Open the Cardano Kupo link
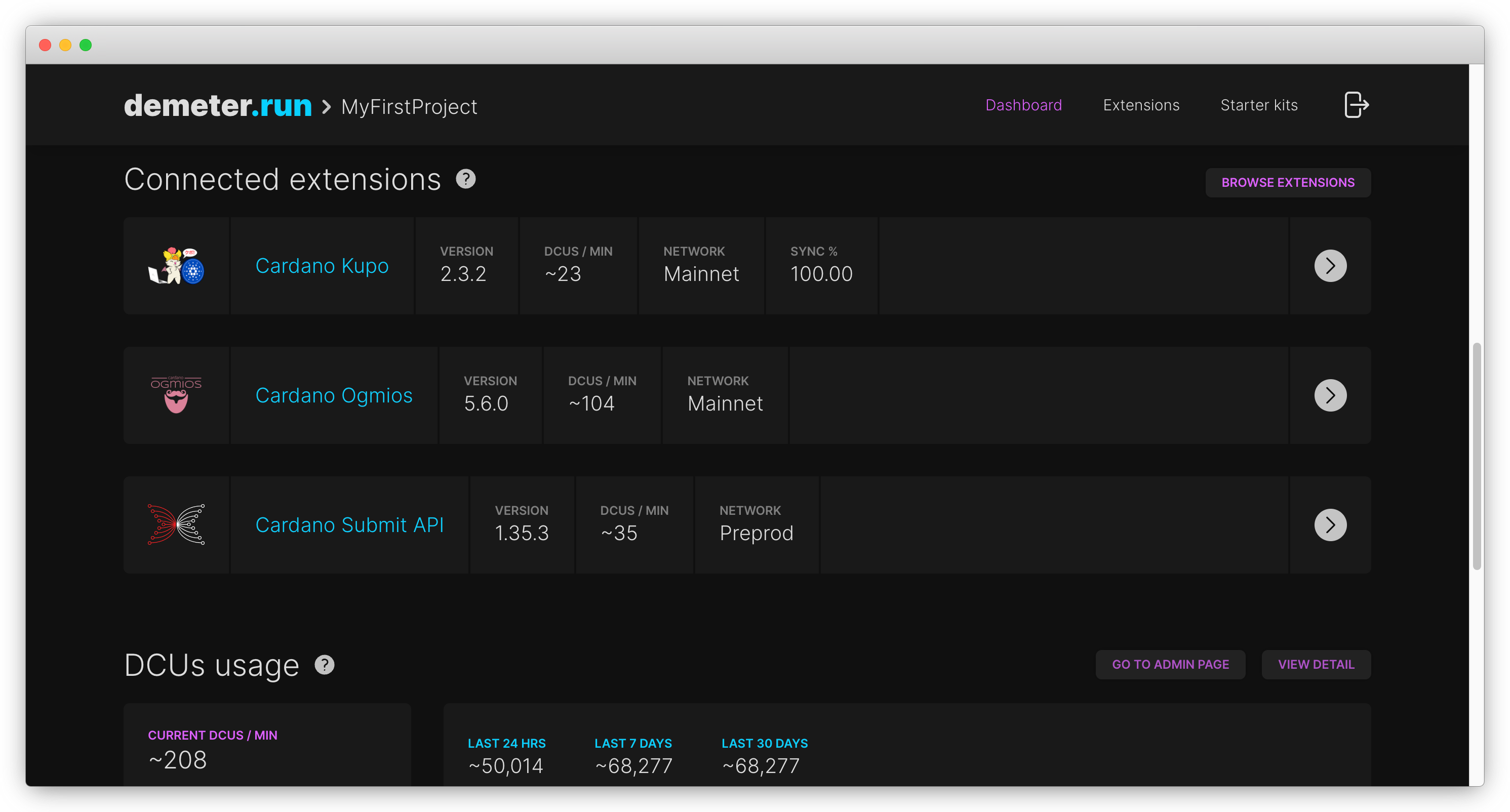This screenshot has width=1510, height=812. click(322, 266)
